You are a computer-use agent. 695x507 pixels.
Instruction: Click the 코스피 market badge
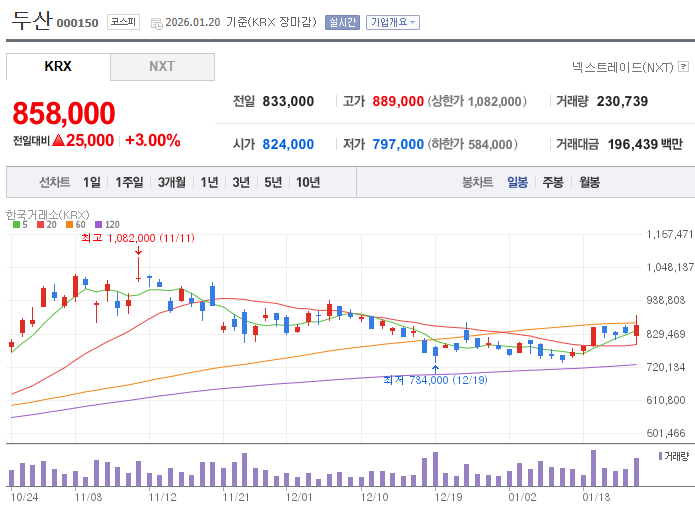pyautogui.click(x=123, y=22)
